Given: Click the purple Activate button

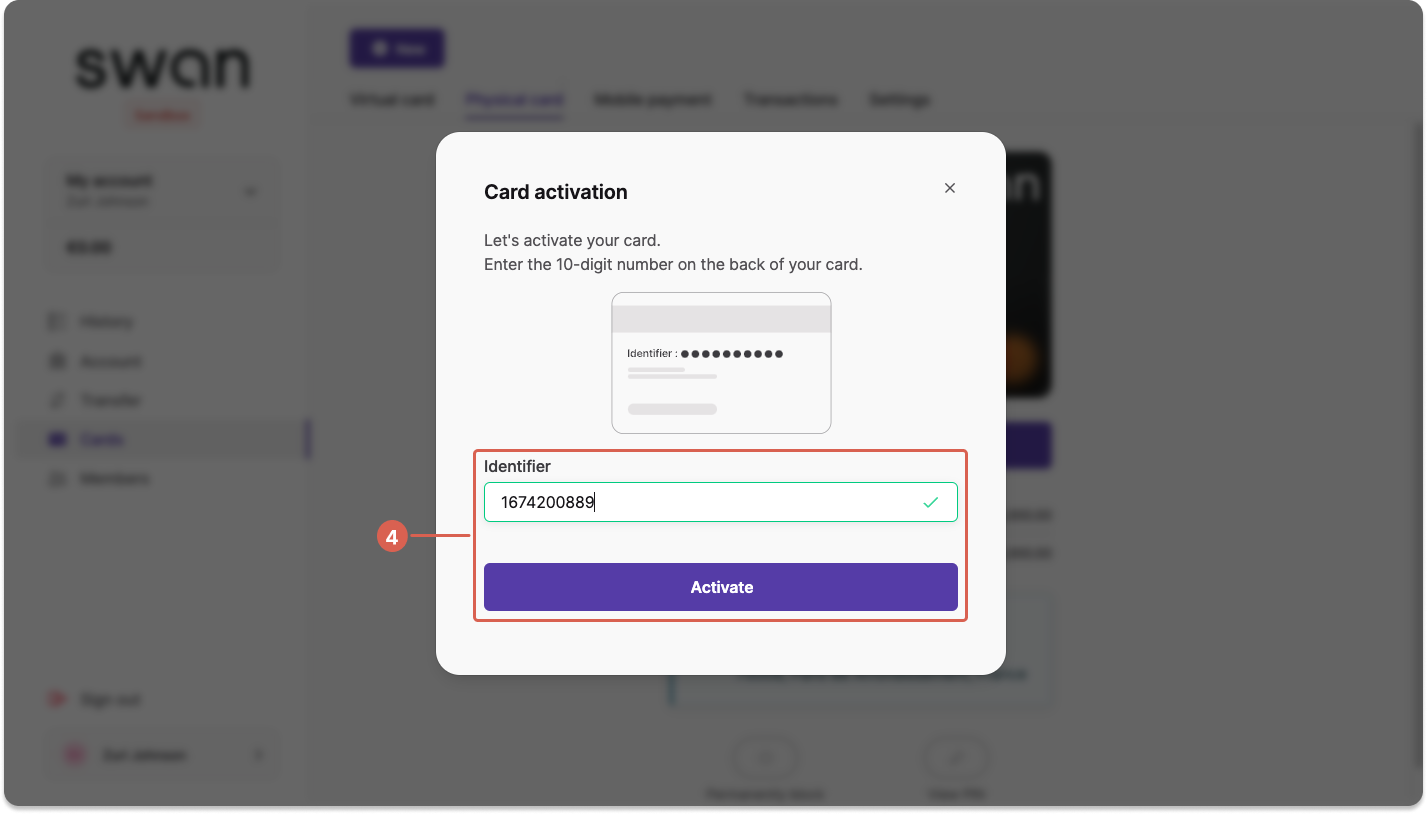Looking at the screenshot, I should point(721,587).
